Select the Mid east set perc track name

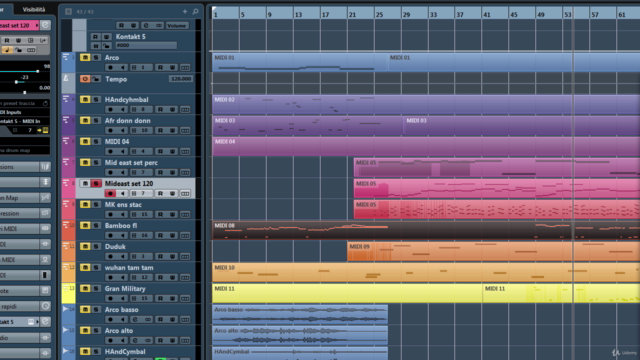tap(131, 162)
